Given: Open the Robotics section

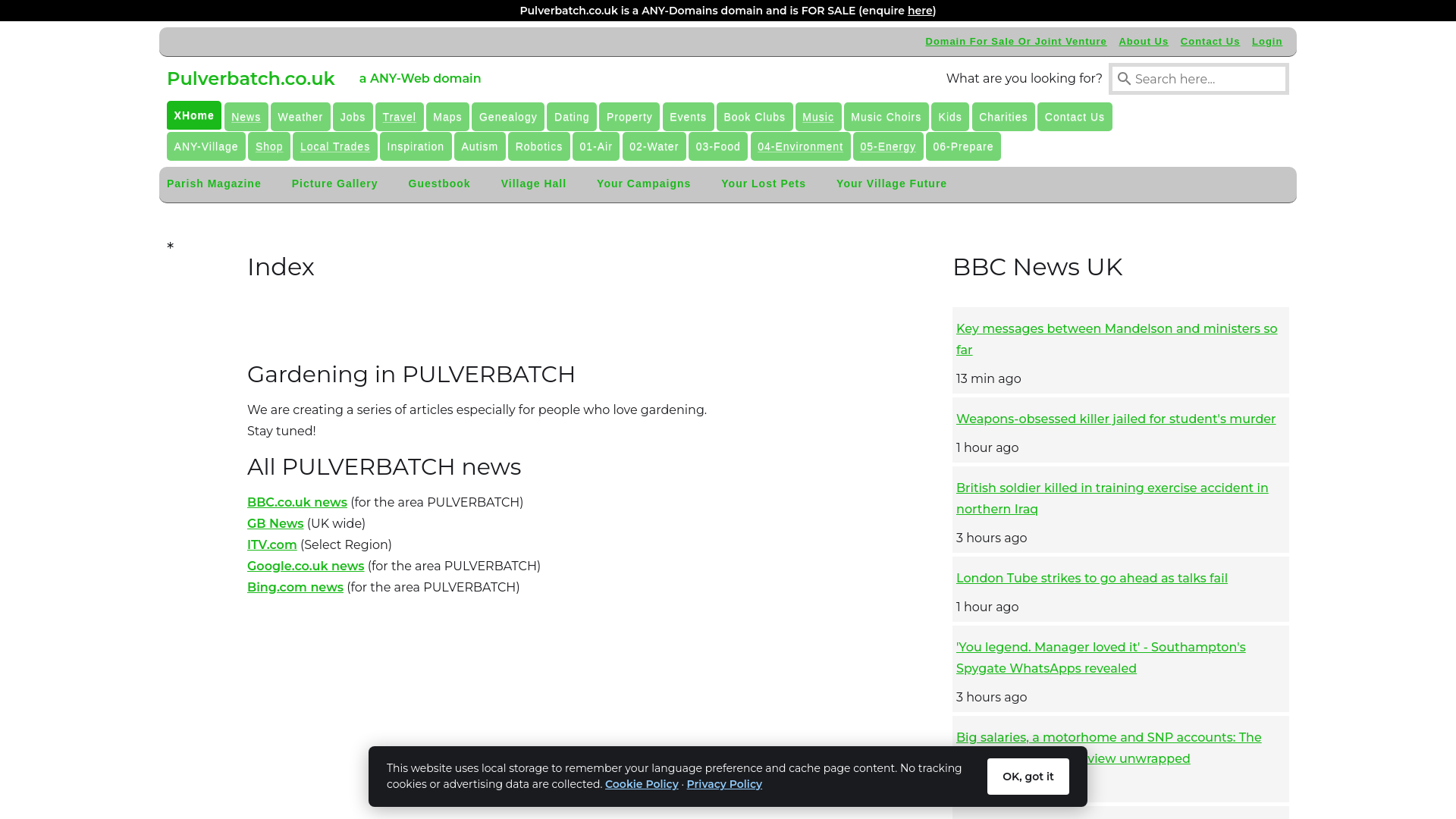Looking at the screenshot, I should pos(539,146).
